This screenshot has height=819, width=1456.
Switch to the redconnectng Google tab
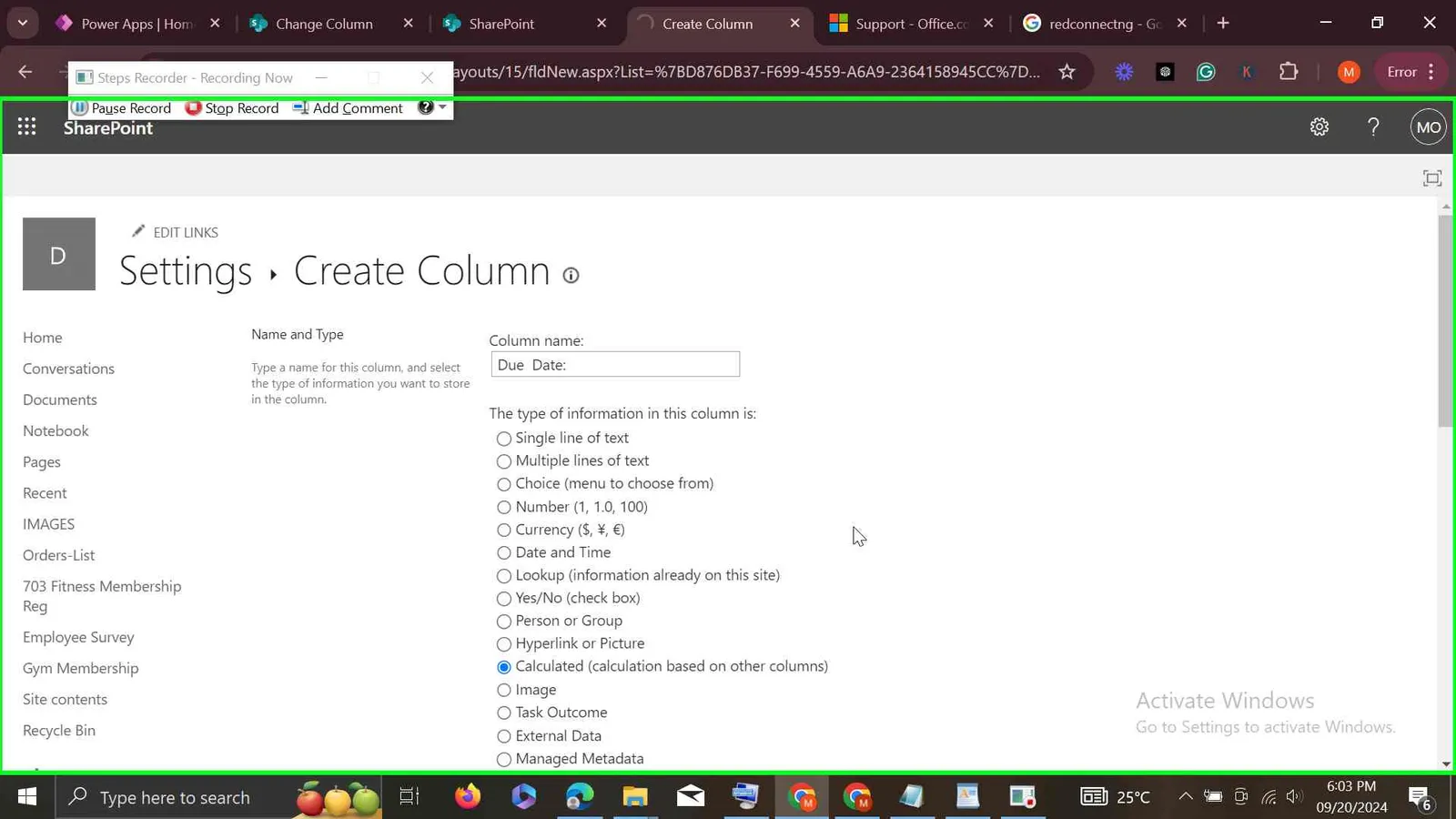tap(1105, 24)
